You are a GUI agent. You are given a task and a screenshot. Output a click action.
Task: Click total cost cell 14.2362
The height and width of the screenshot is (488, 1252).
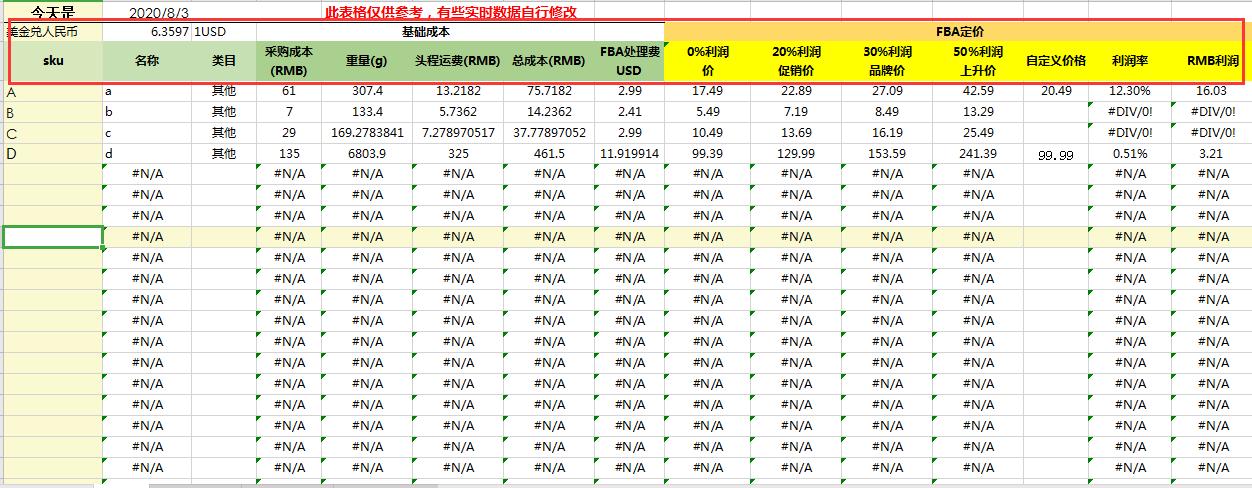coord(548,112)
